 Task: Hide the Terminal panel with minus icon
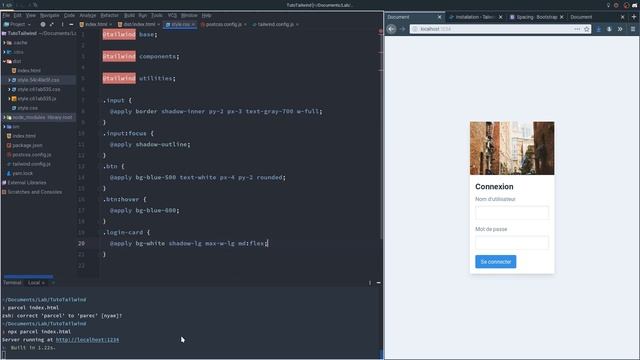378,282
